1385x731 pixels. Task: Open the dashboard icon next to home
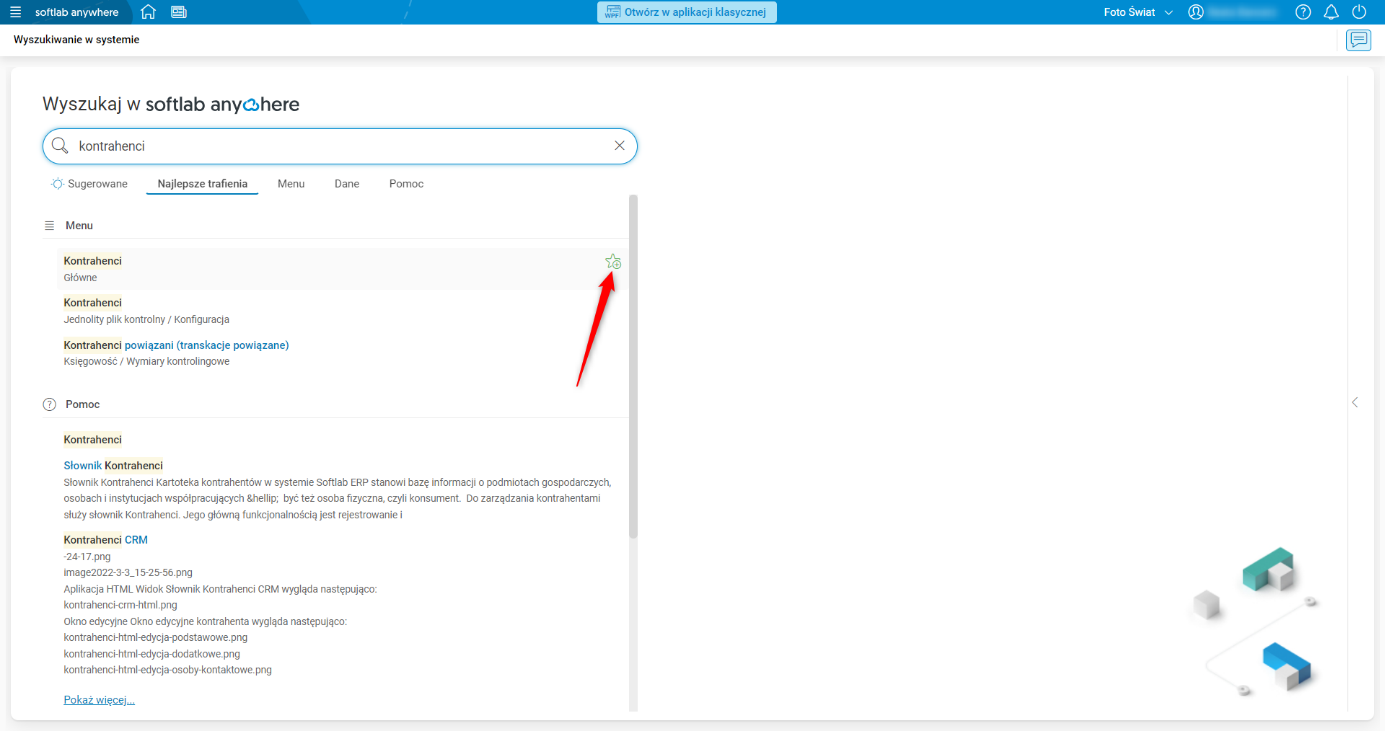point(179,12)
